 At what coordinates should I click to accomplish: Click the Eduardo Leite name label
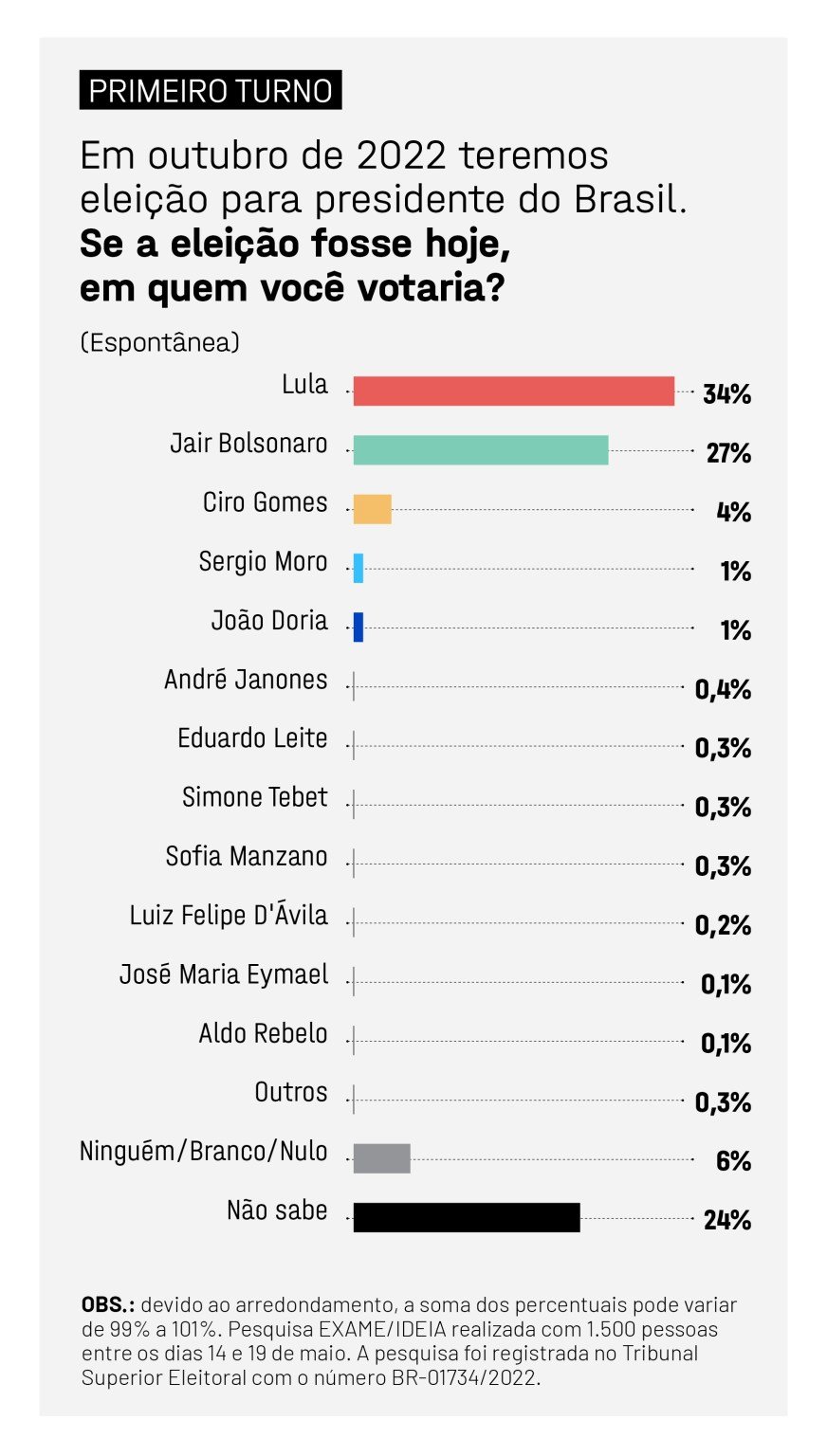(252, 738)
